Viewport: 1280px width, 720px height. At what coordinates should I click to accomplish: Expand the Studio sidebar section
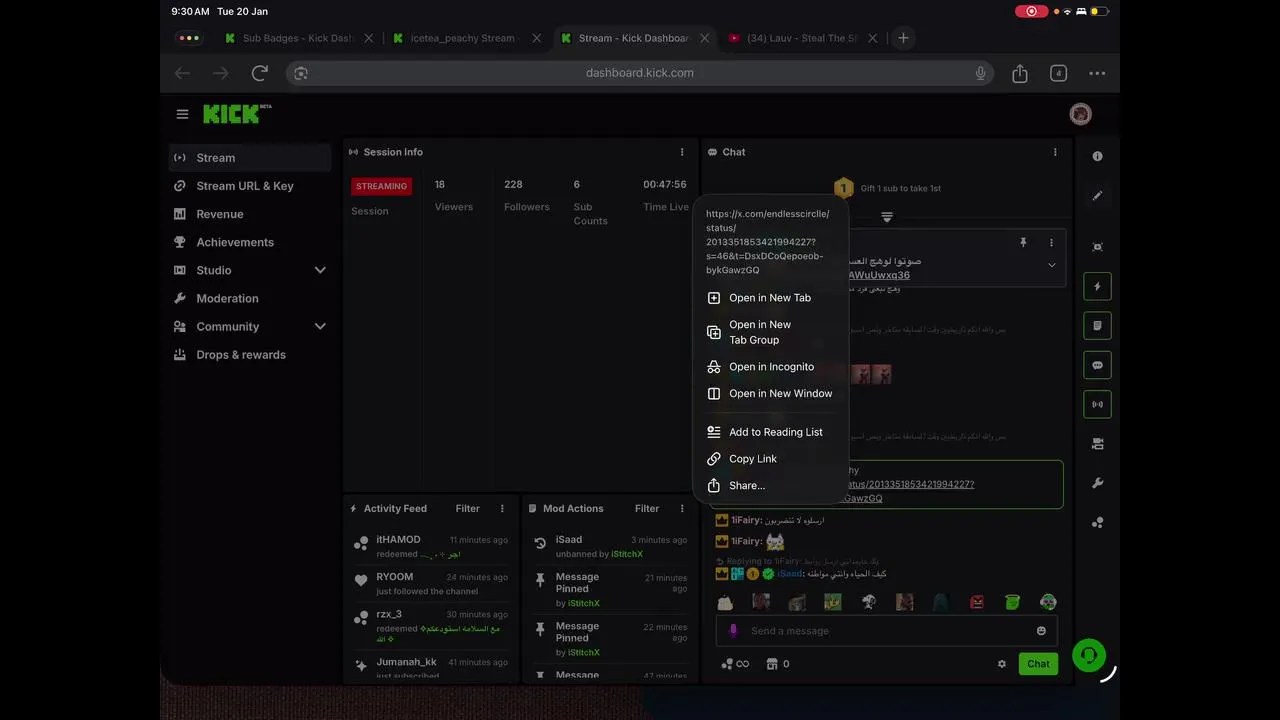320,270
